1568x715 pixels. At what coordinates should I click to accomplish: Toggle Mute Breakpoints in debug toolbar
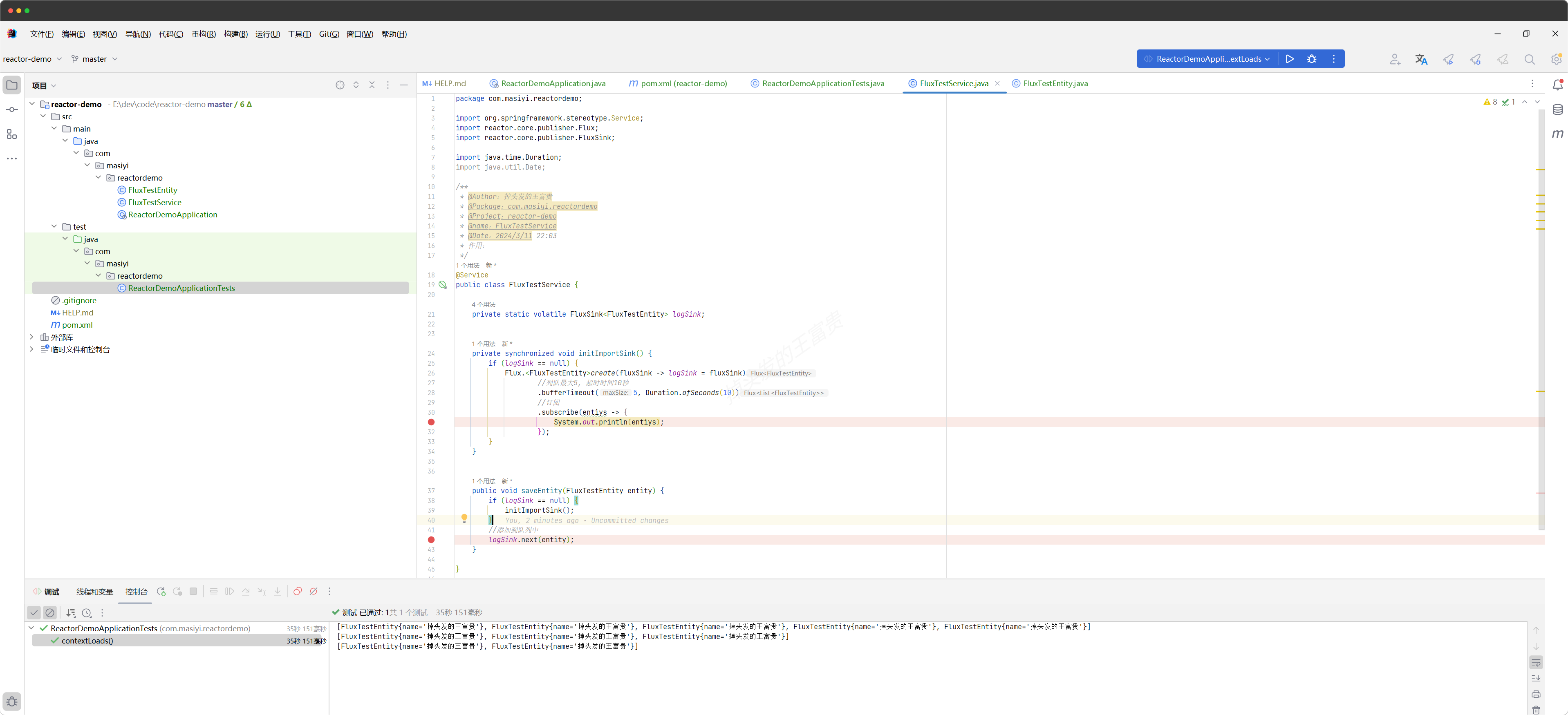pyautogui.click(x=314, y=592)
